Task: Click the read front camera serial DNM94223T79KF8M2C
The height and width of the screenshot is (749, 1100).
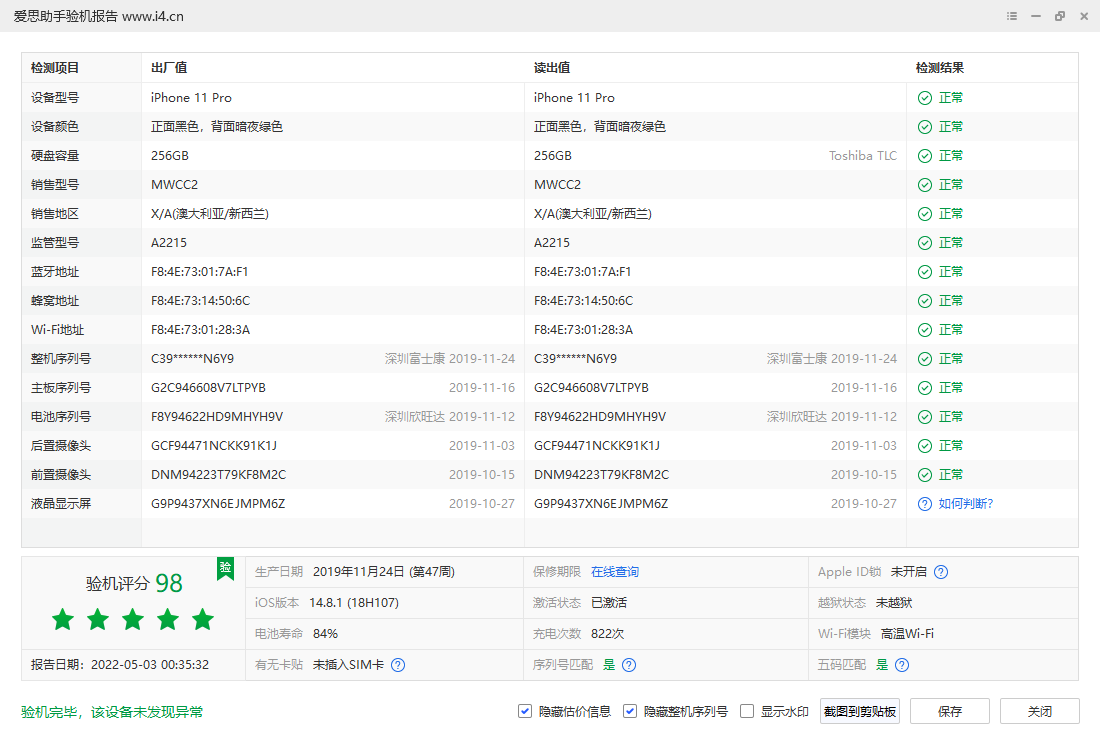Action: coord(601,475)
